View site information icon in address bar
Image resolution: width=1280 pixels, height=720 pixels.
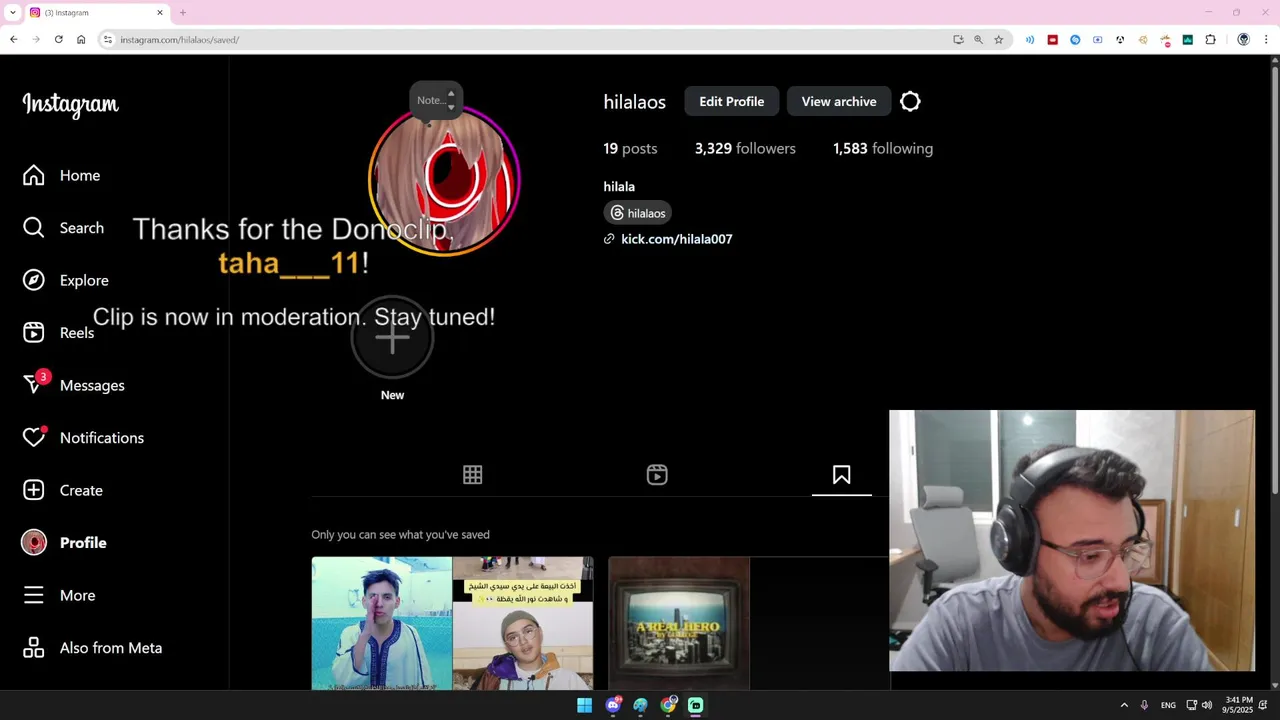108,39
